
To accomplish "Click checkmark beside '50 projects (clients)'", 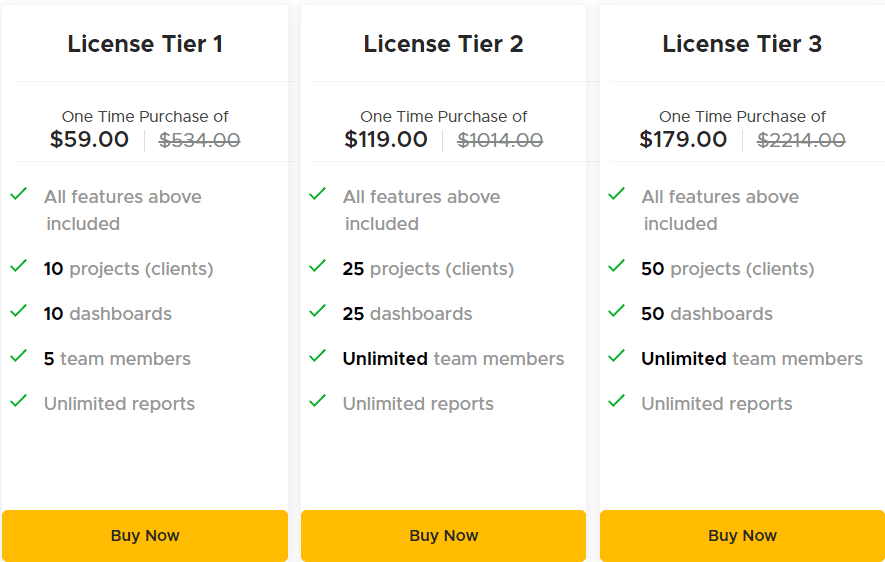I will click(x=616, y=266).
